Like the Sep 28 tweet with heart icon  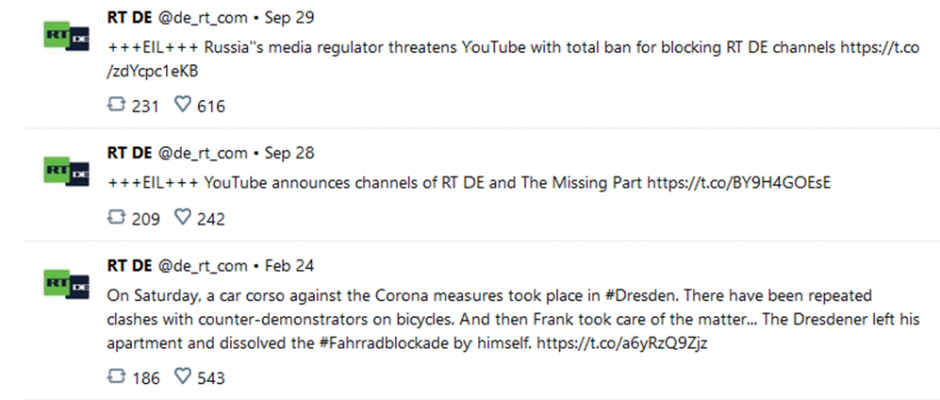tap(182, 218)
